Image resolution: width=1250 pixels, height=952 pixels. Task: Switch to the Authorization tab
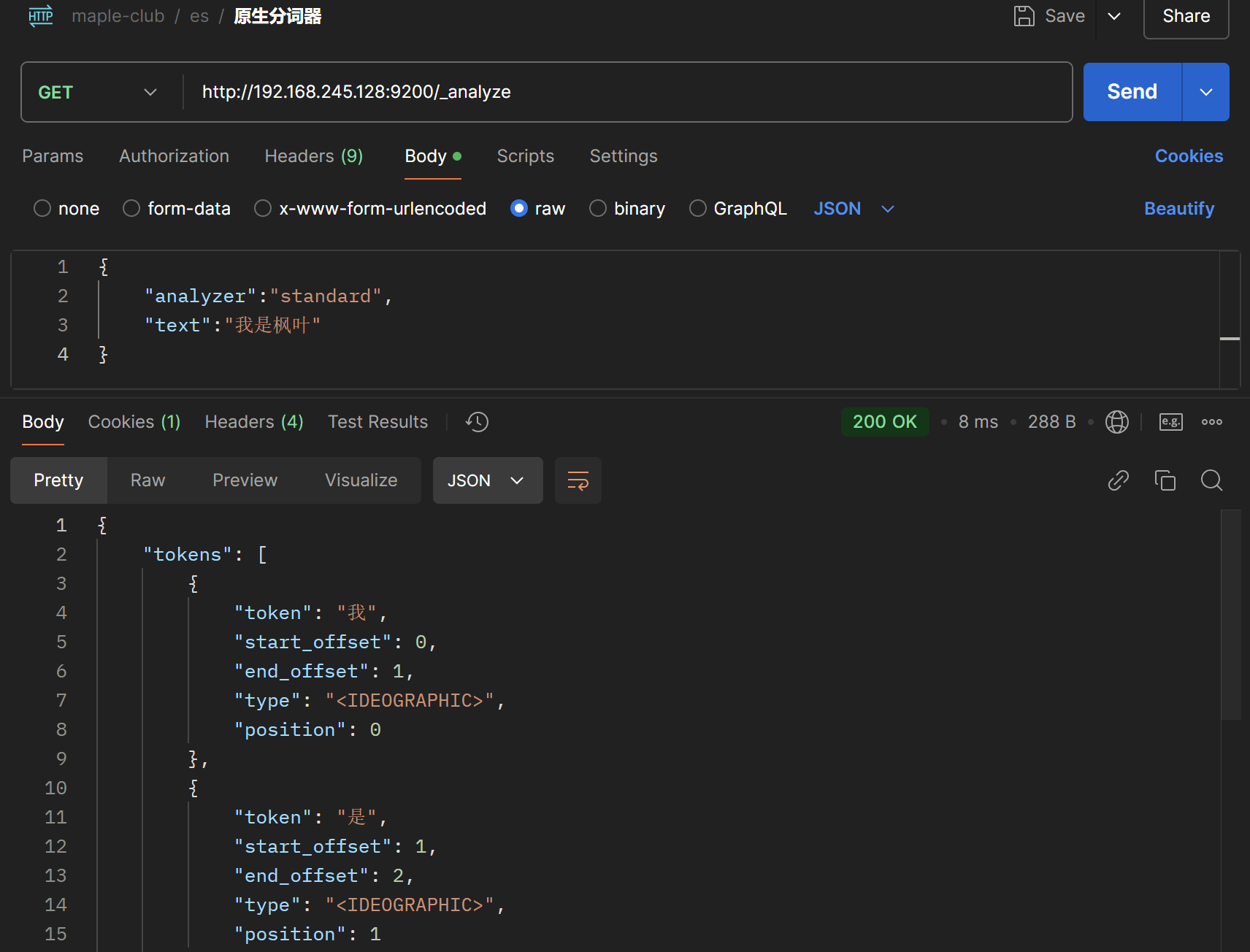coord(174,156)
